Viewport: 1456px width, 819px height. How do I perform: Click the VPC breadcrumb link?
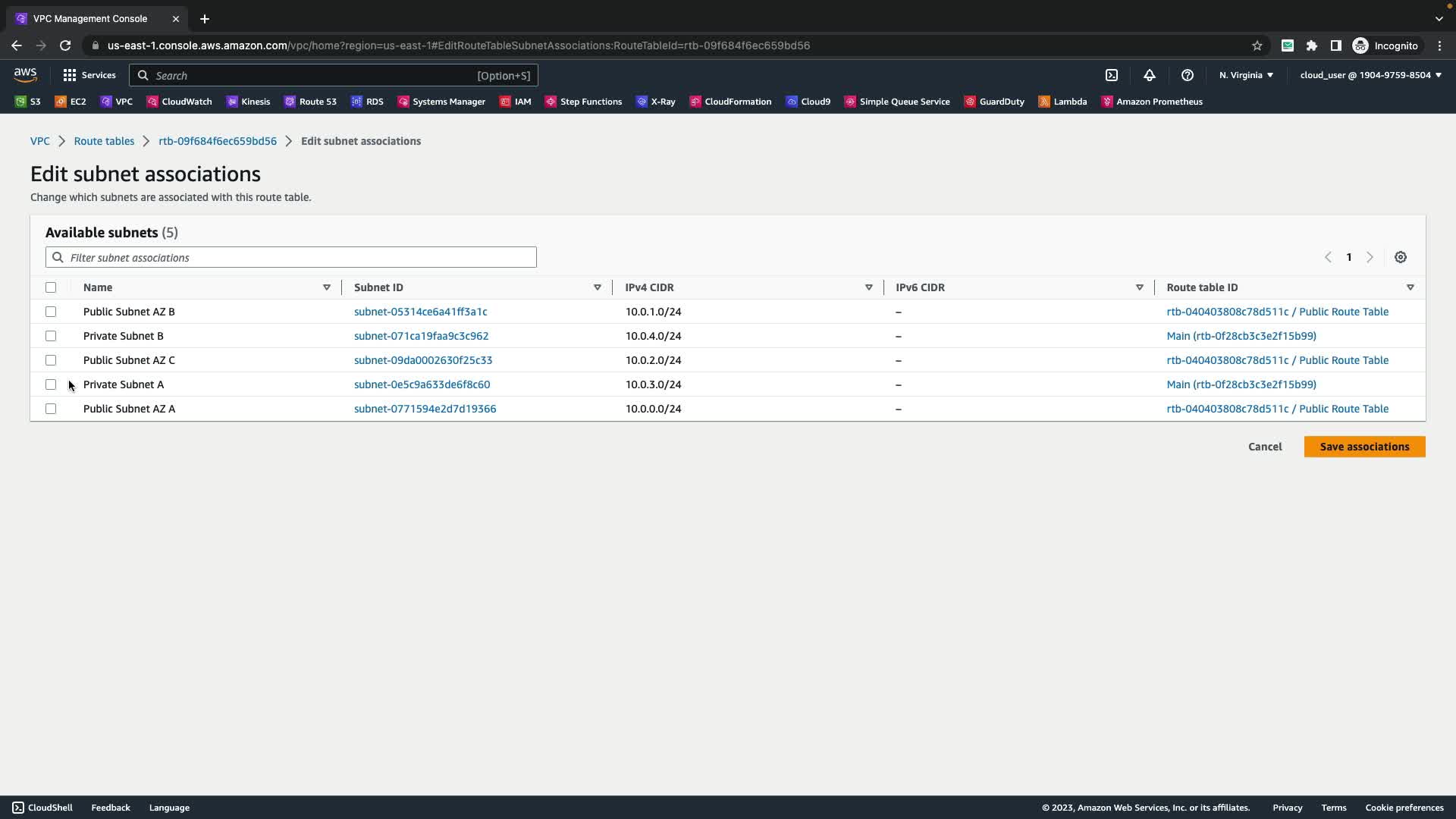(x=39, y=141)
